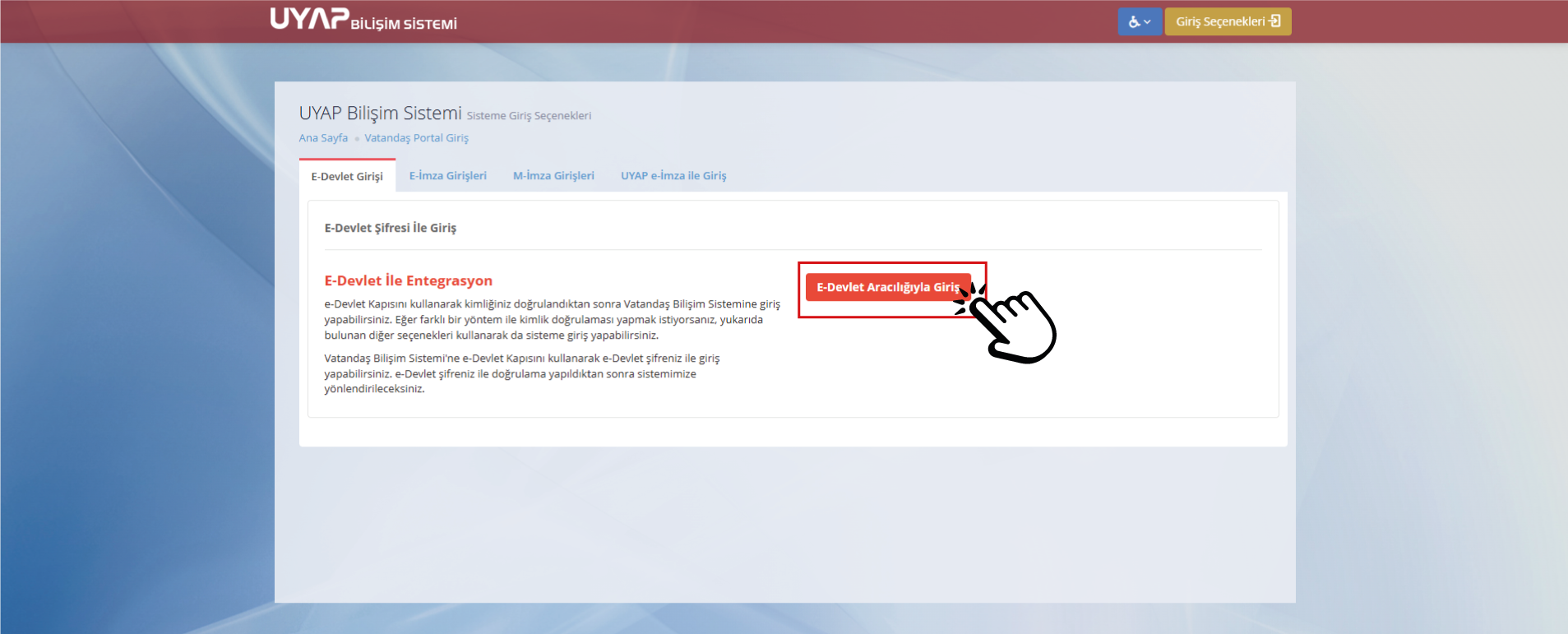Switch to the M-İmza Girişleri tab
This screenshot has height=634, width=1568.
click(553, 176)
